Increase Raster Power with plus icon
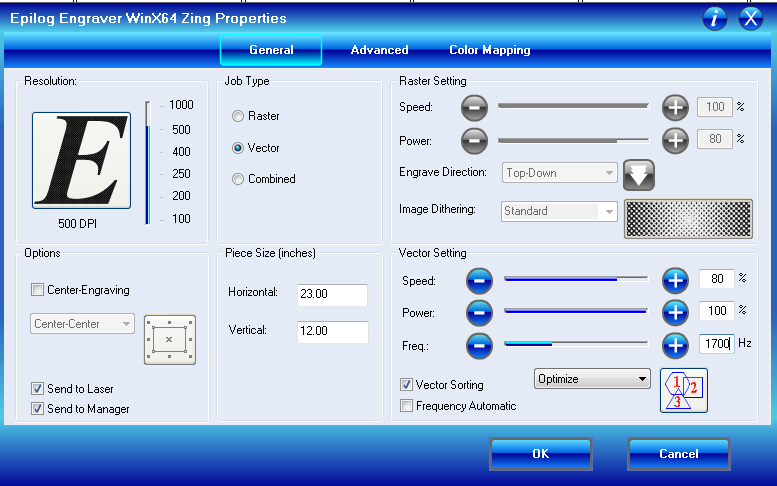The height and width of the screenshot is (486, 777). point(675,141)
